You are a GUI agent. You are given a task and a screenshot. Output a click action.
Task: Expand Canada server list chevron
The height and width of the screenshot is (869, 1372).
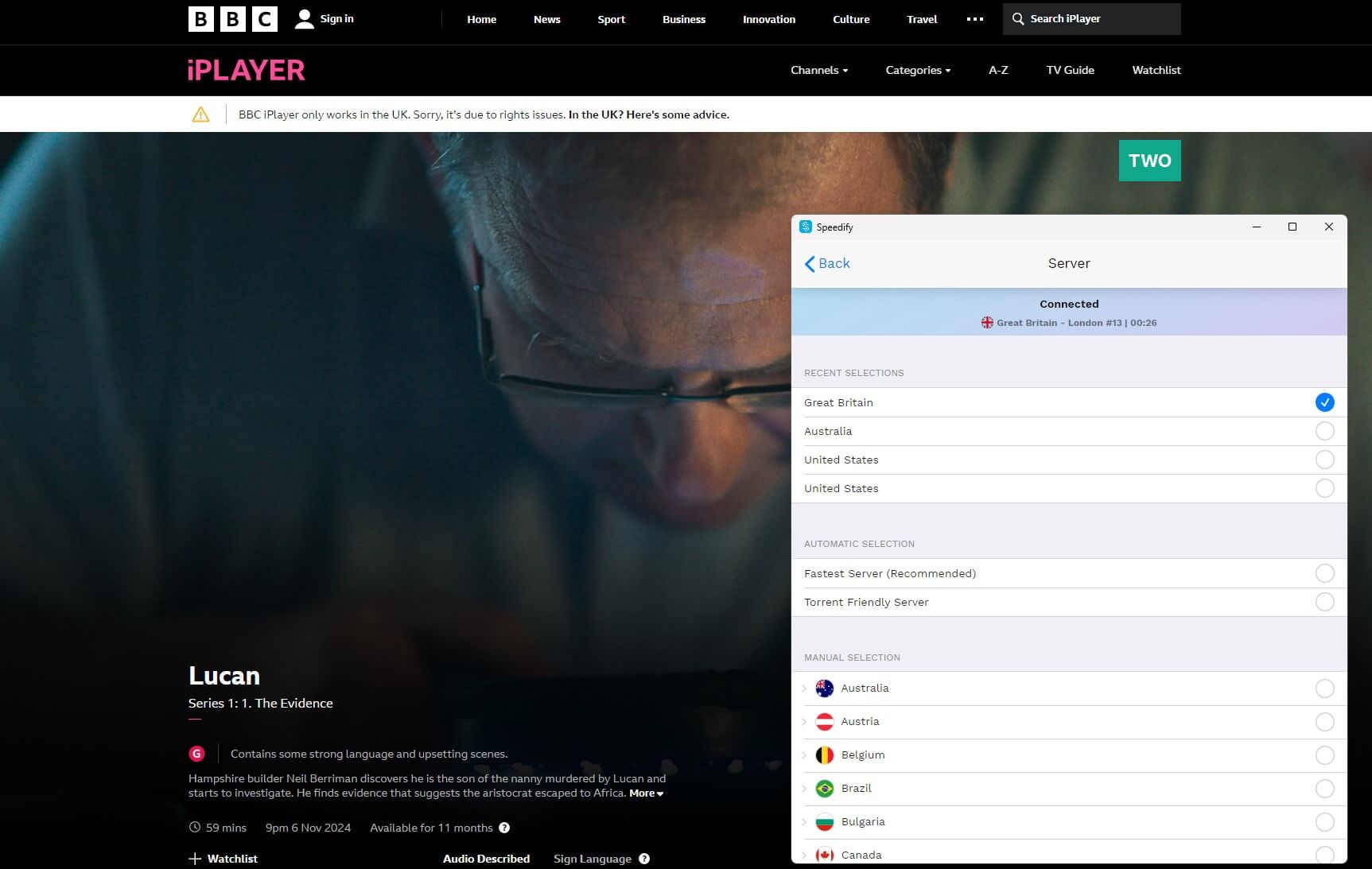tap(804, 855)
